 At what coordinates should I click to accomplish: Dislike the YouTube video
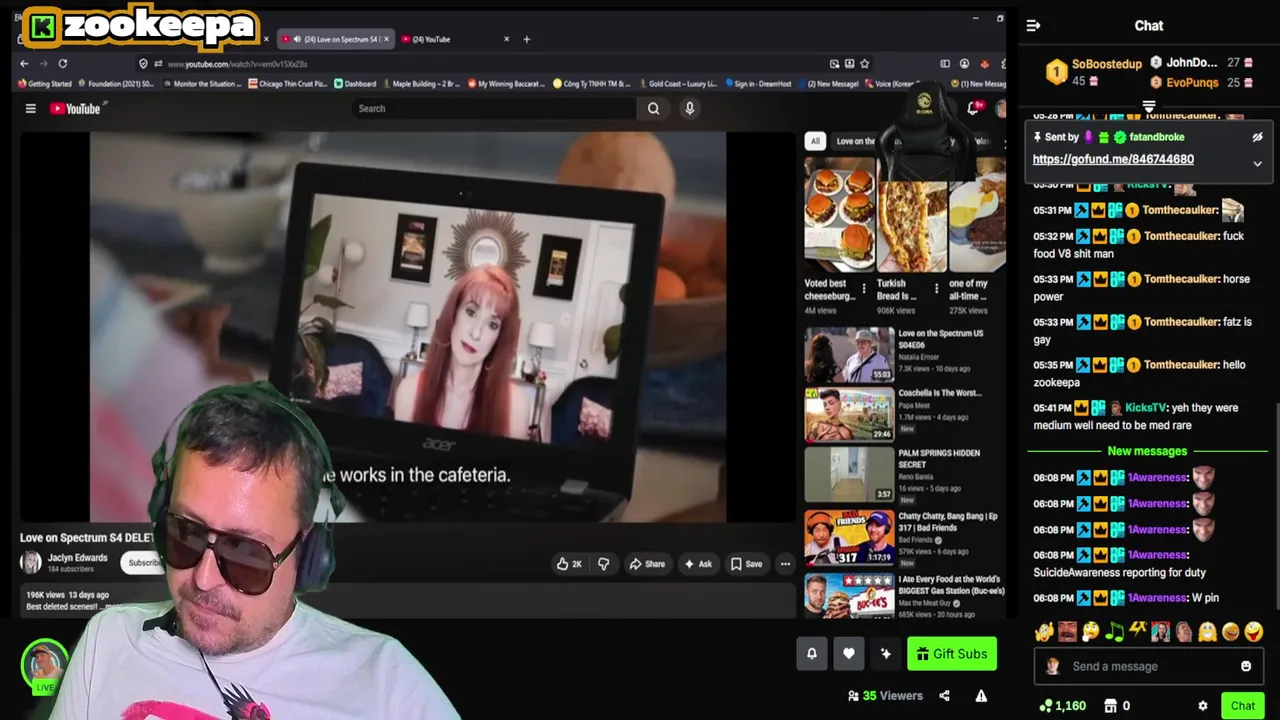(603, 564)
